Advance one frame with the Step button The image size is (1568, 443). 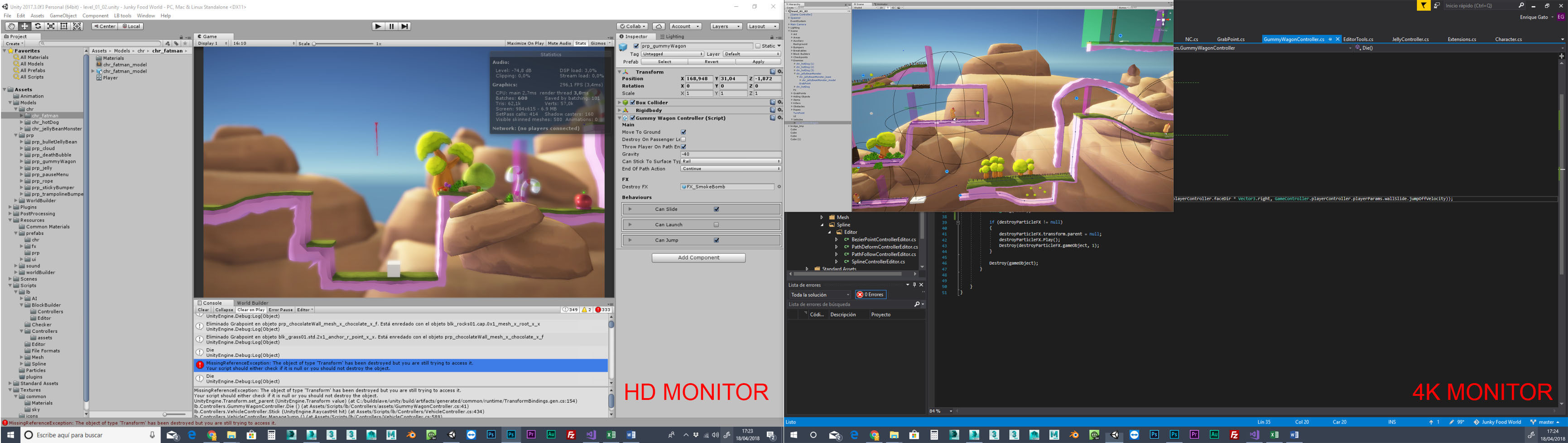tap(405, 26)
